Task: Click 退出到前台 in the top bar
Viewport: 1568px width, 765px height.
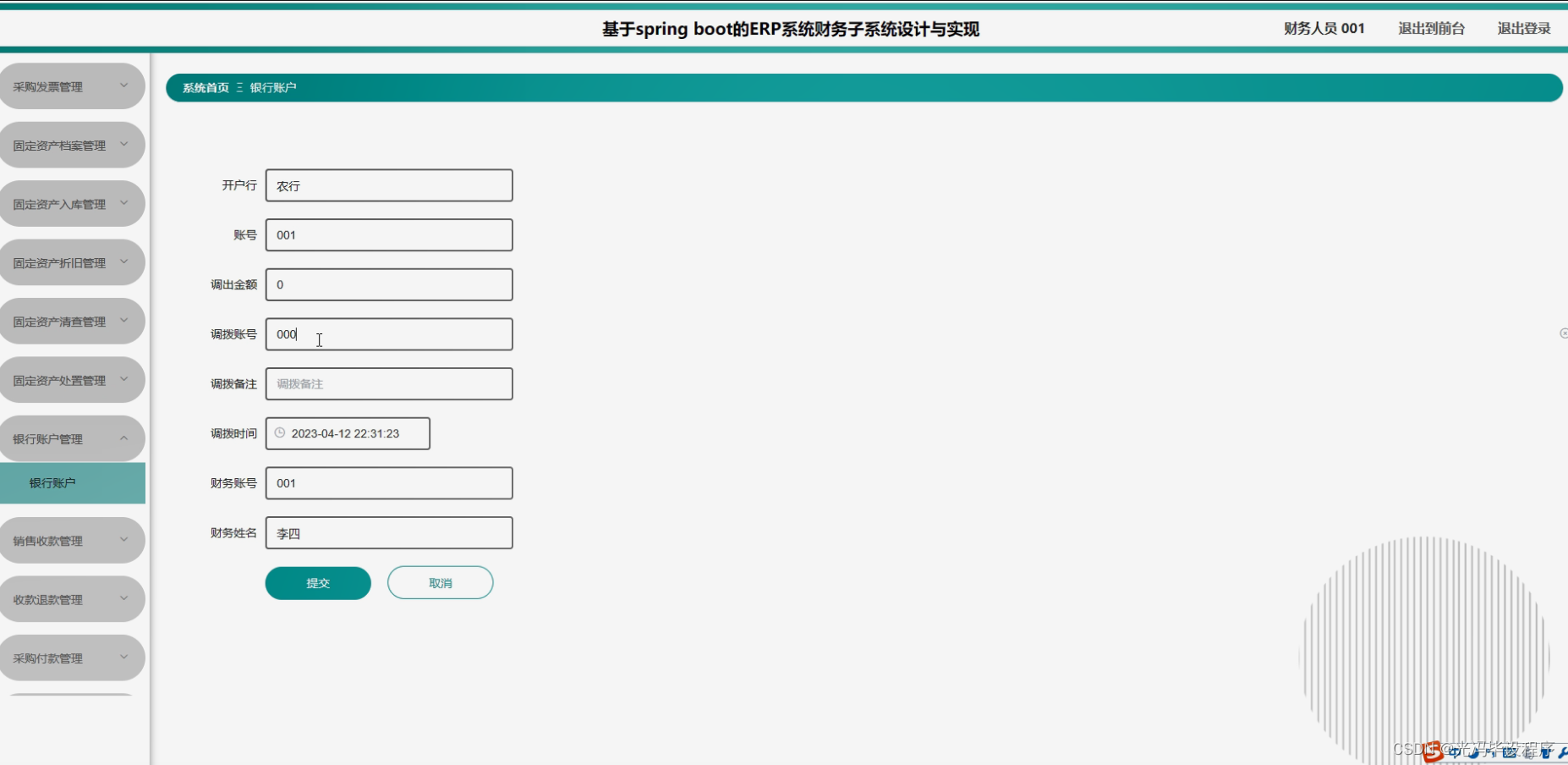Action: coord(1430,28)
